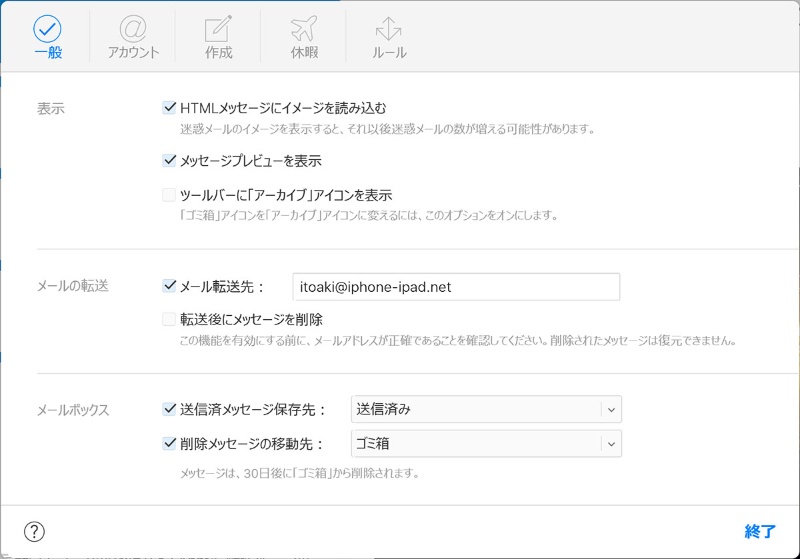Open help question mark icon
800x559 pixels.
[34, 531]
